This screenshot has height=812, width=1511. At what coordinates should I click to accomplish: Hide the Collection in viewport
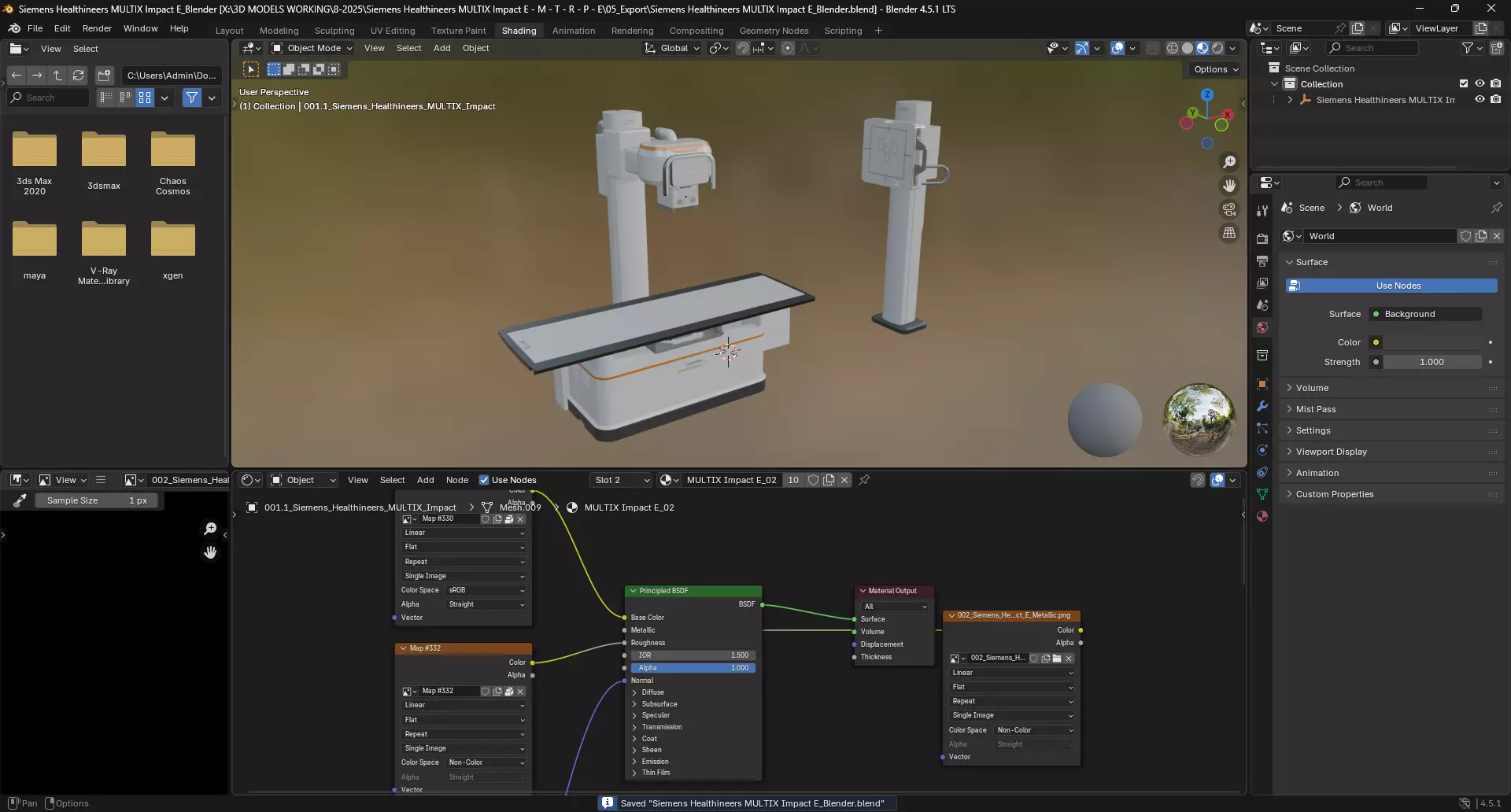point(1480,83)
